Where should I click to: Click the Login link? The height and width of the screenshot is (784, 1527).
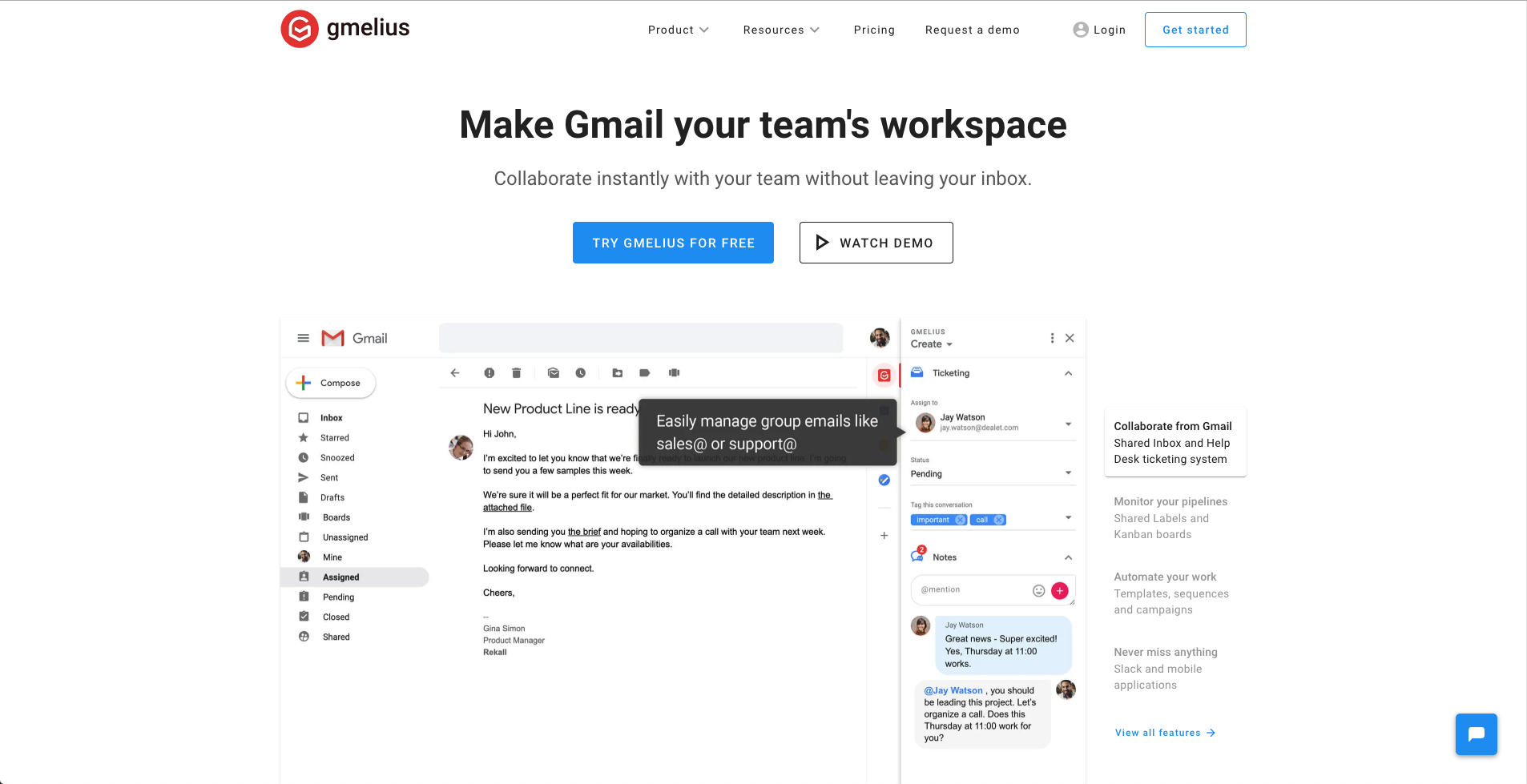[1099, 30]
